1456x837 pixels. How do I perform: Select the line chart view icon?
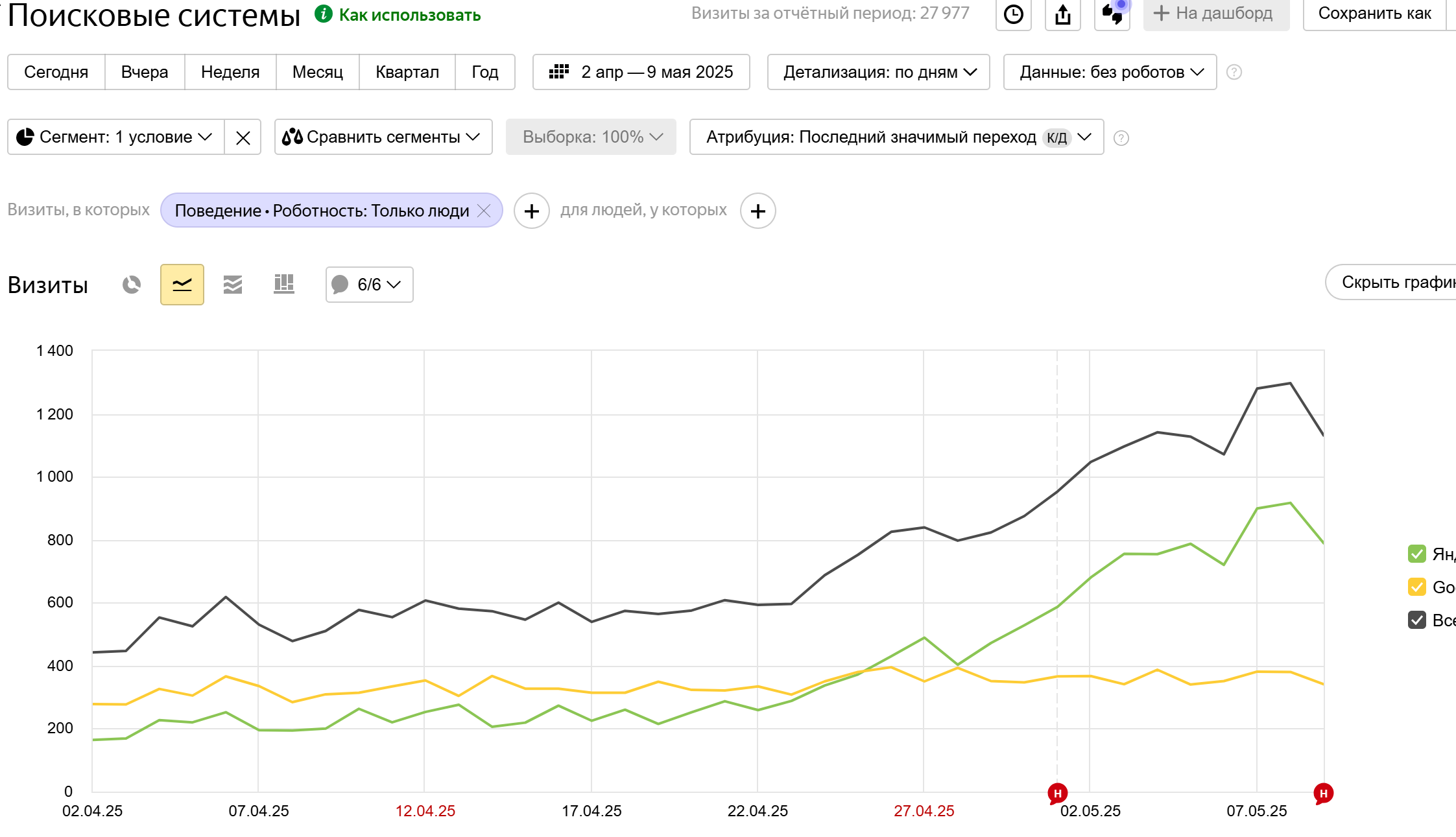[x=182, y=285]
